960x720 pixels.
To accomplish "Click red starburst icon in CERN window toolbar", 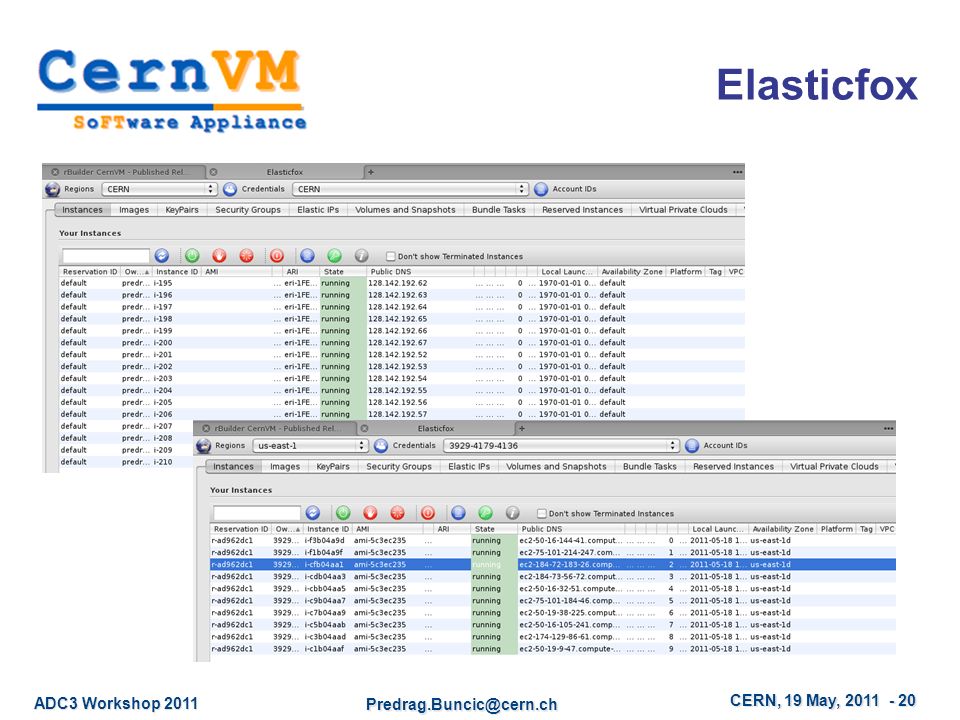I will (x=246, y=256).
